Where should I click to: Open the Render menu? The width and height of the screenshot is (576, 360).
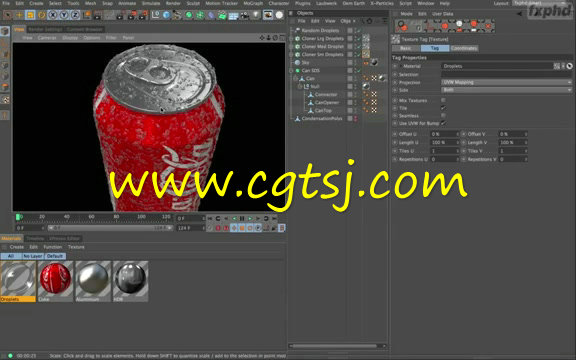tap(173, 3)
